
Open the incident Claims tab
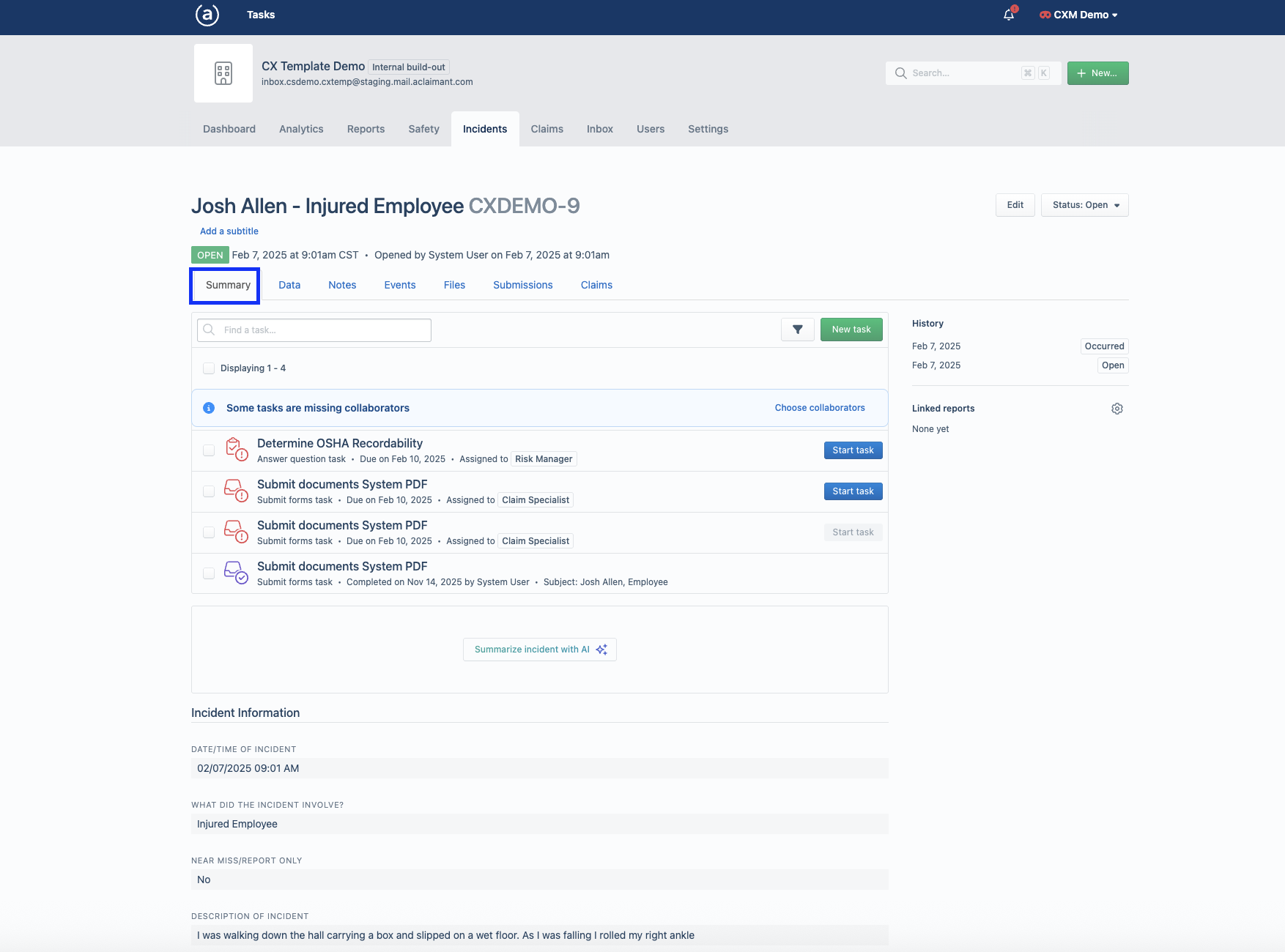pos(596,285)
